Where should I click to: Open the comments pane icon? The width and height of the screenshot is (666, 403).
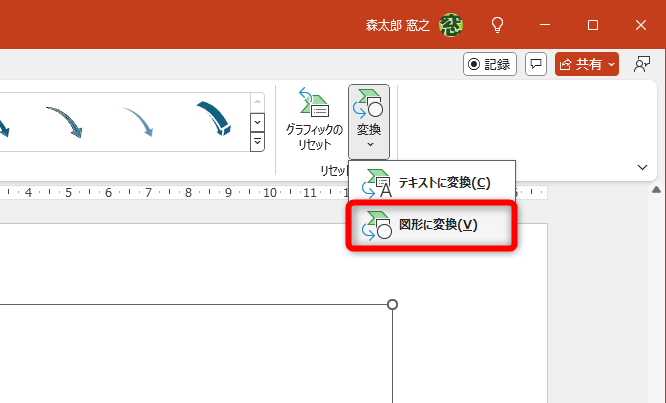point(536,64)
